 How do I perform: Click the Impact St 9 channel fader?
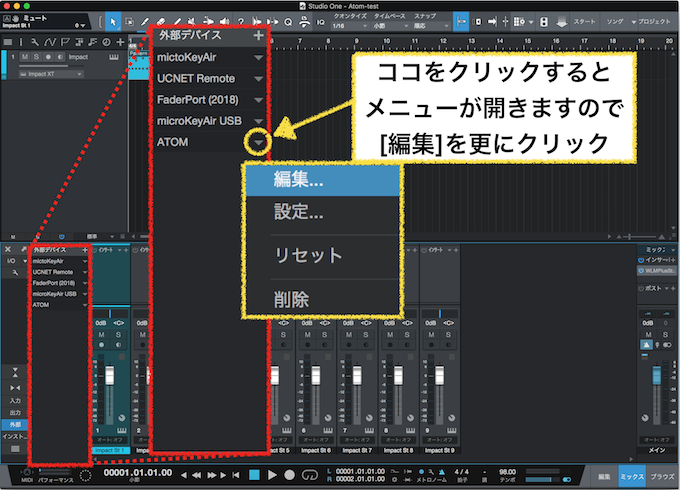[x=440, y=376]
